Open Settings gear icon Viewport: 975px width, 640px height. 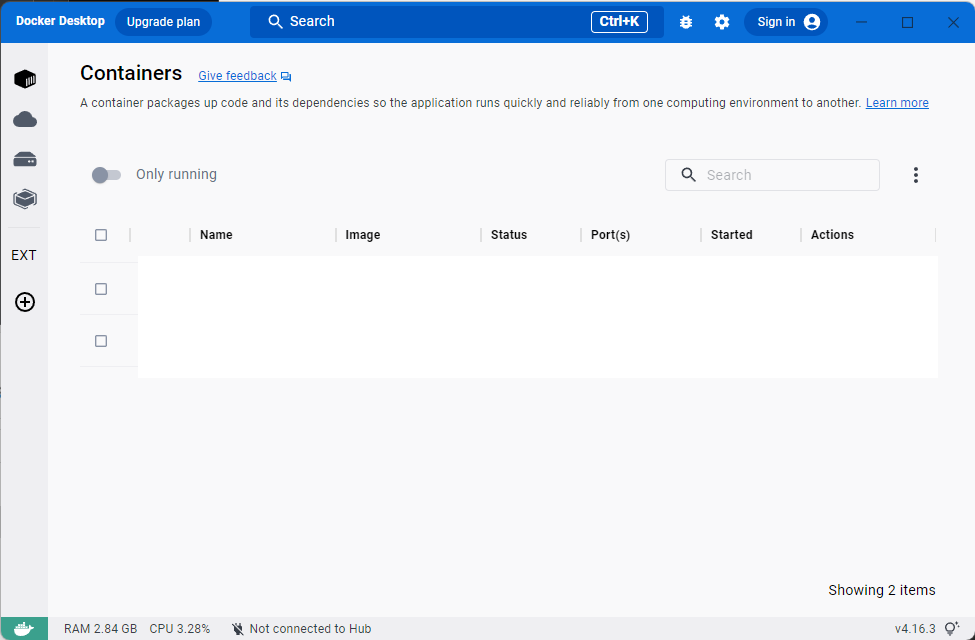pyautogui.click(x=722, y=22)
